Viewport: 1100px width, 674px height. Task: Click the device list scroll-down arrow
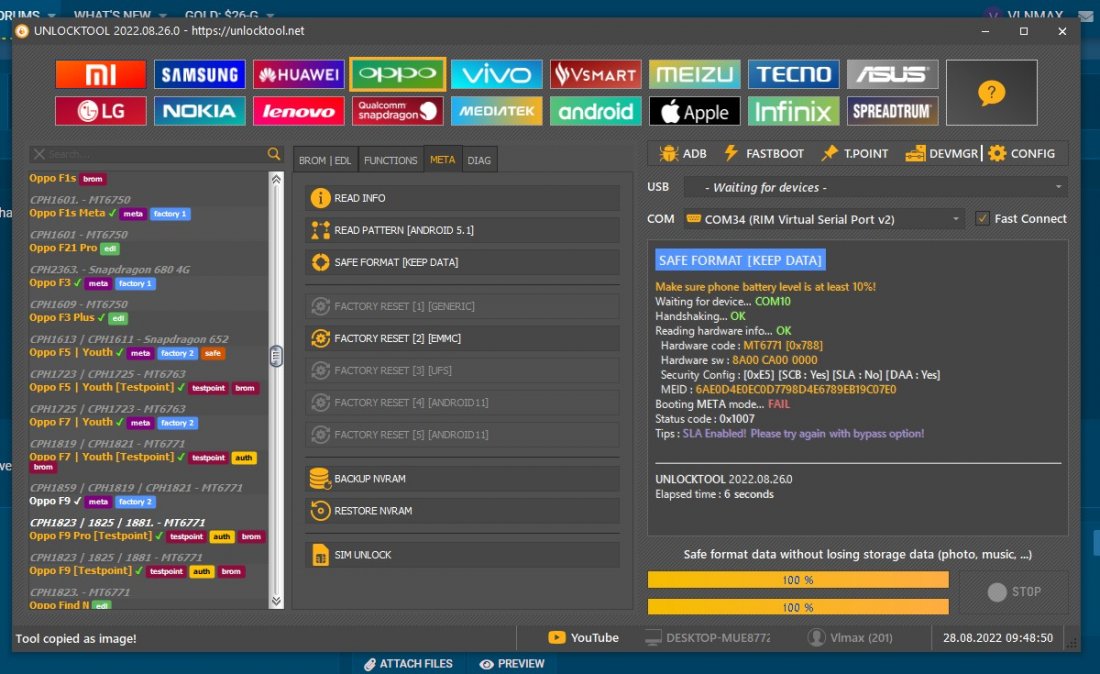click(276, 601)
